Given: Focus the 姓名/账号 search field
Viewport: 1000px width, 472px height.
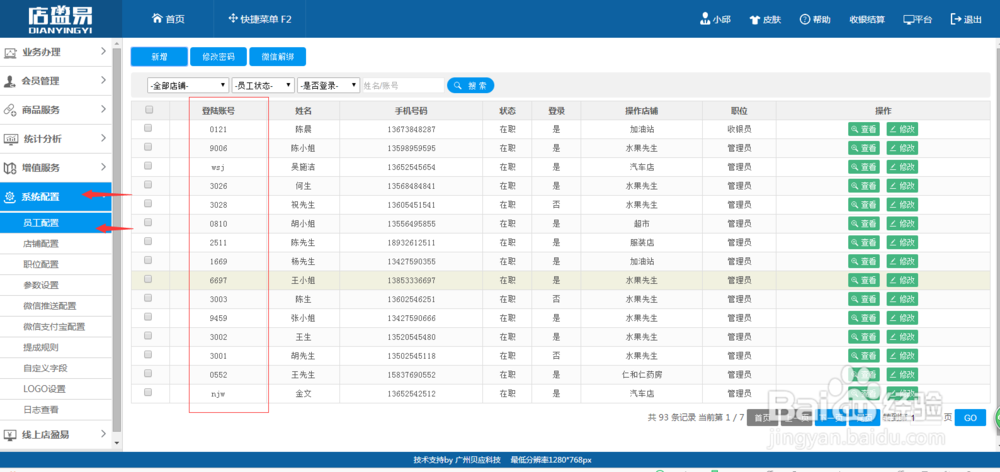Looking at the screenshot, I should click(403, 85).
